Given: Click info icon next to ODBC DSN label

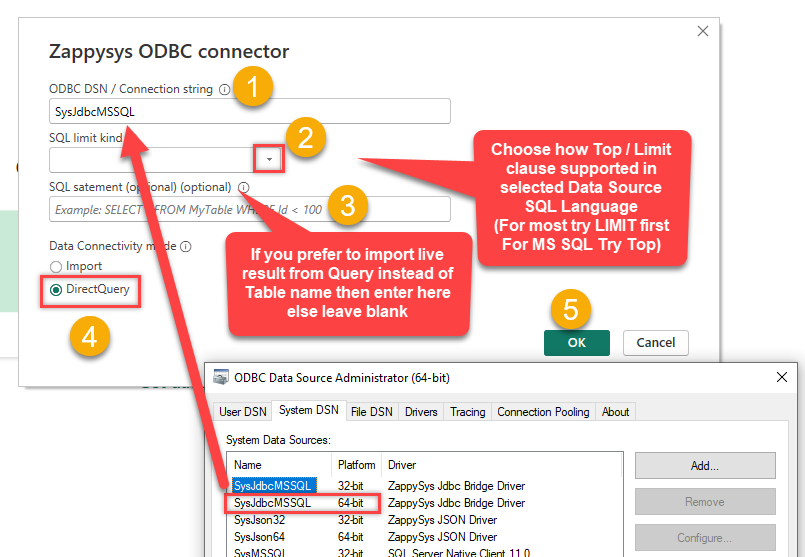Looking at the screenshot, I should tap(224, 89).
